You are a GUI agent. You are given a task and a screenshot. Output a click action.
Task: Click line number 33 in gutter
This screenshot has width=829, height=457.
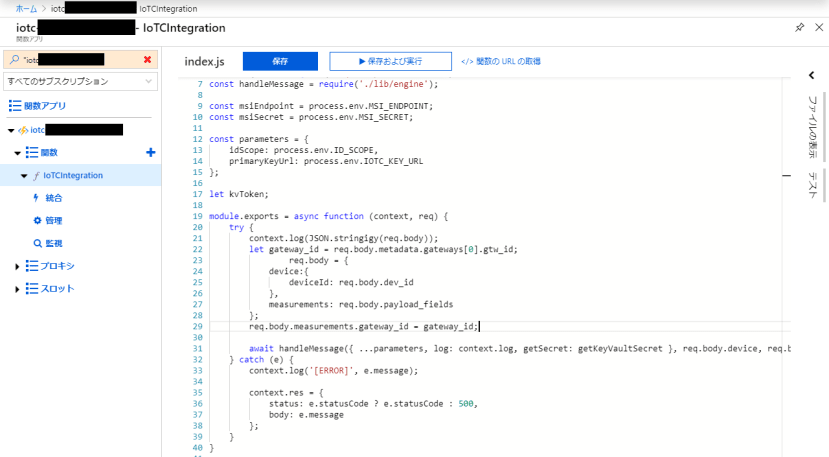click(x=198, y=371)
